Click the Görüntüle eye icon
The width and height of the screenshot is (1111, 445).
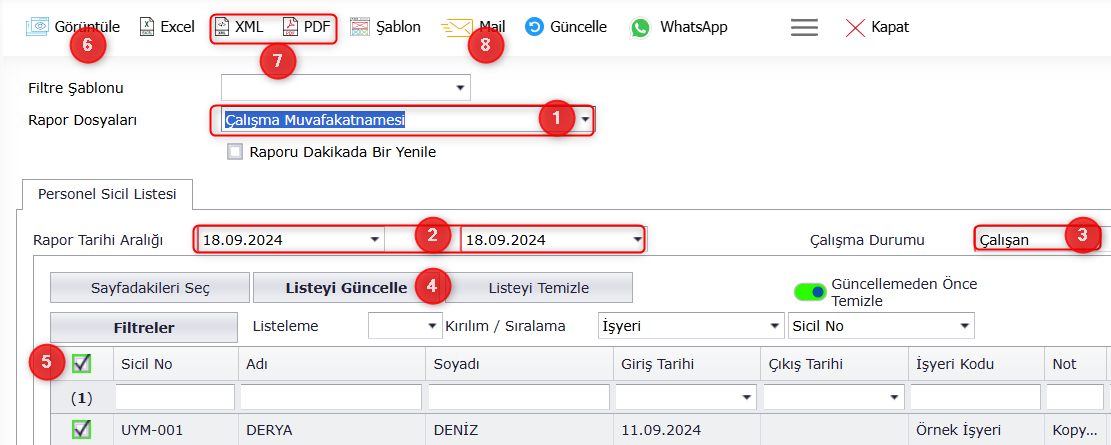37,28
